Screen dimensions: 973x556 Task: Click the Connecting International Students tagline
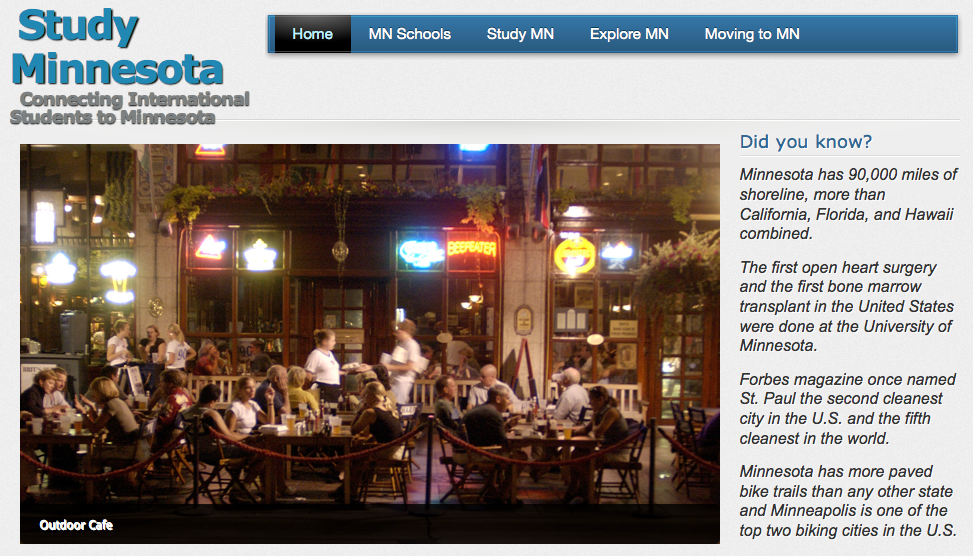[129, 108]
